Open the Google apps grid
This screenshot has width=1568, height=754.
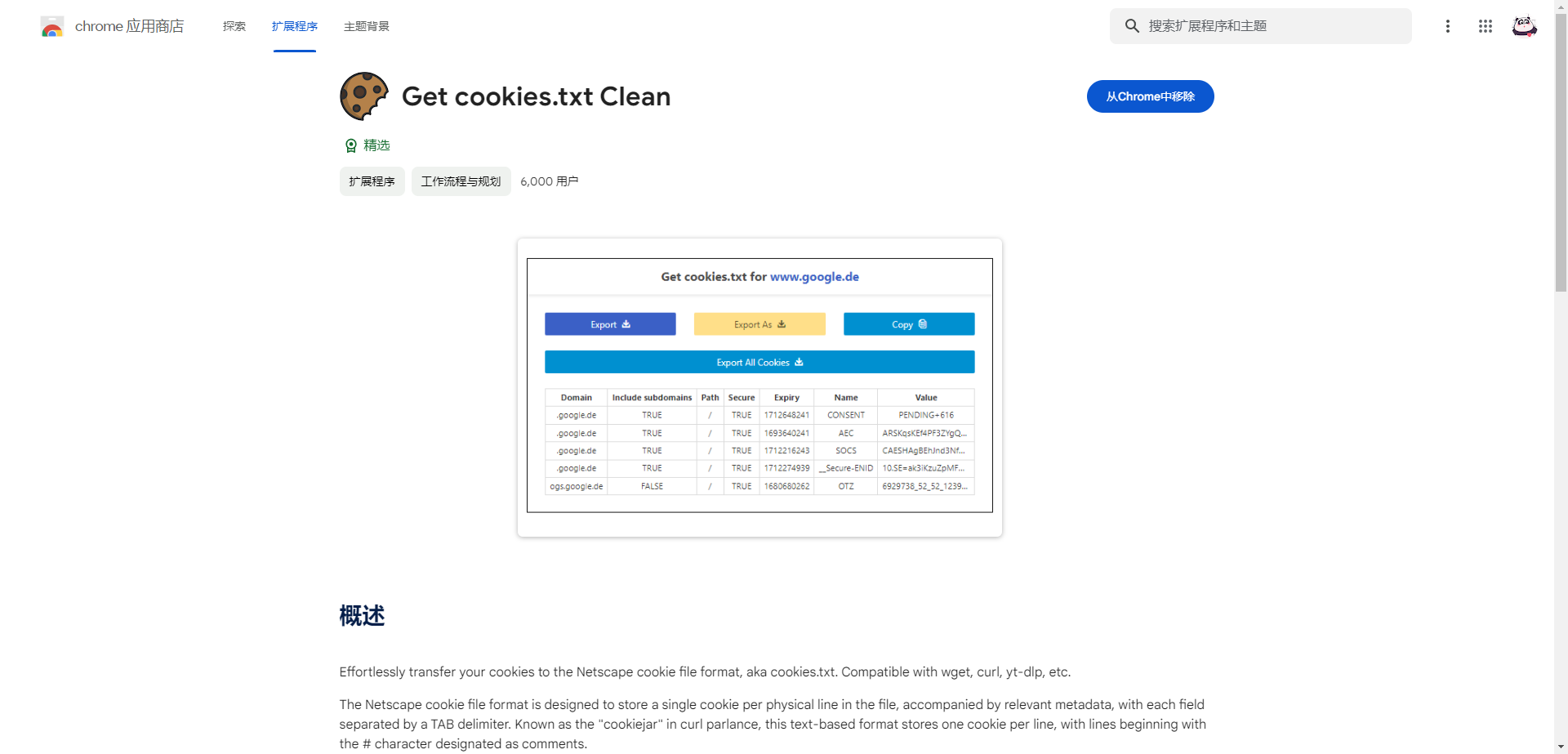[1485, 26]
